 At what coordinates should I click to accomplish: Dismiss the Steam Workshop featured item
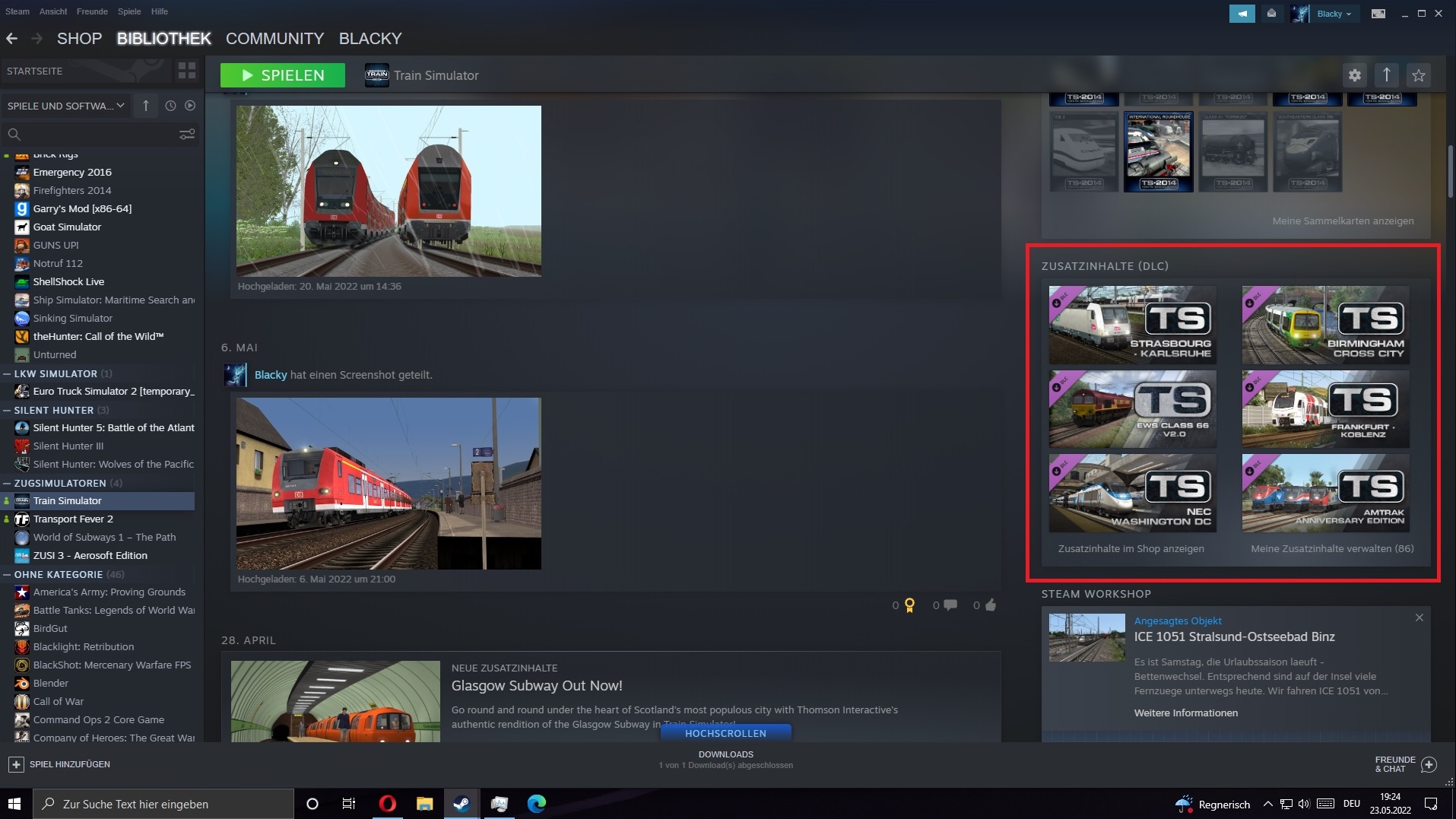[1420, 617]
